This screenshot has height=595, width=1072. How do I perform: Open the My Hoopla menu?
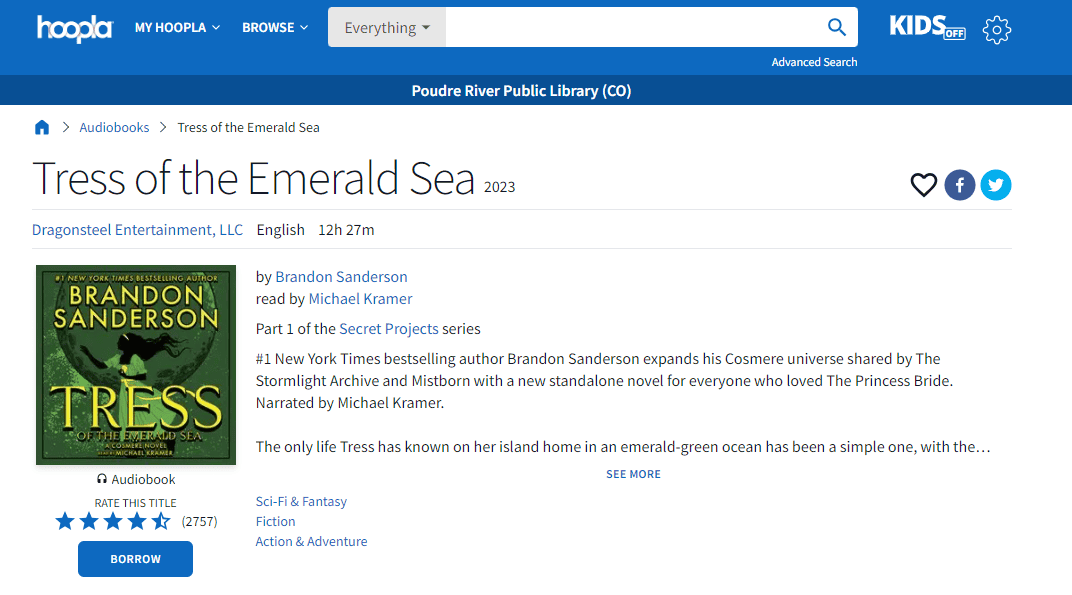[177, 28]
